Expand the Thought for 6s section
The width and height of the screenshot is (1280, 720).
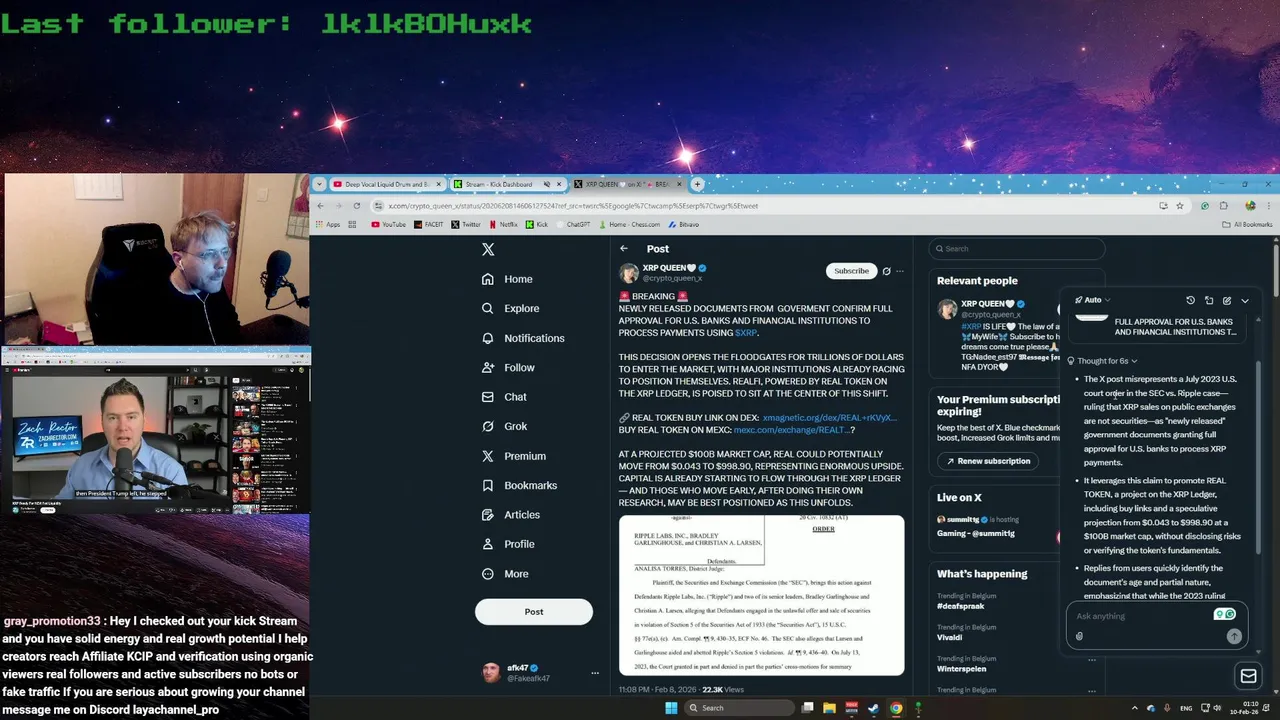coord(1102,361)
